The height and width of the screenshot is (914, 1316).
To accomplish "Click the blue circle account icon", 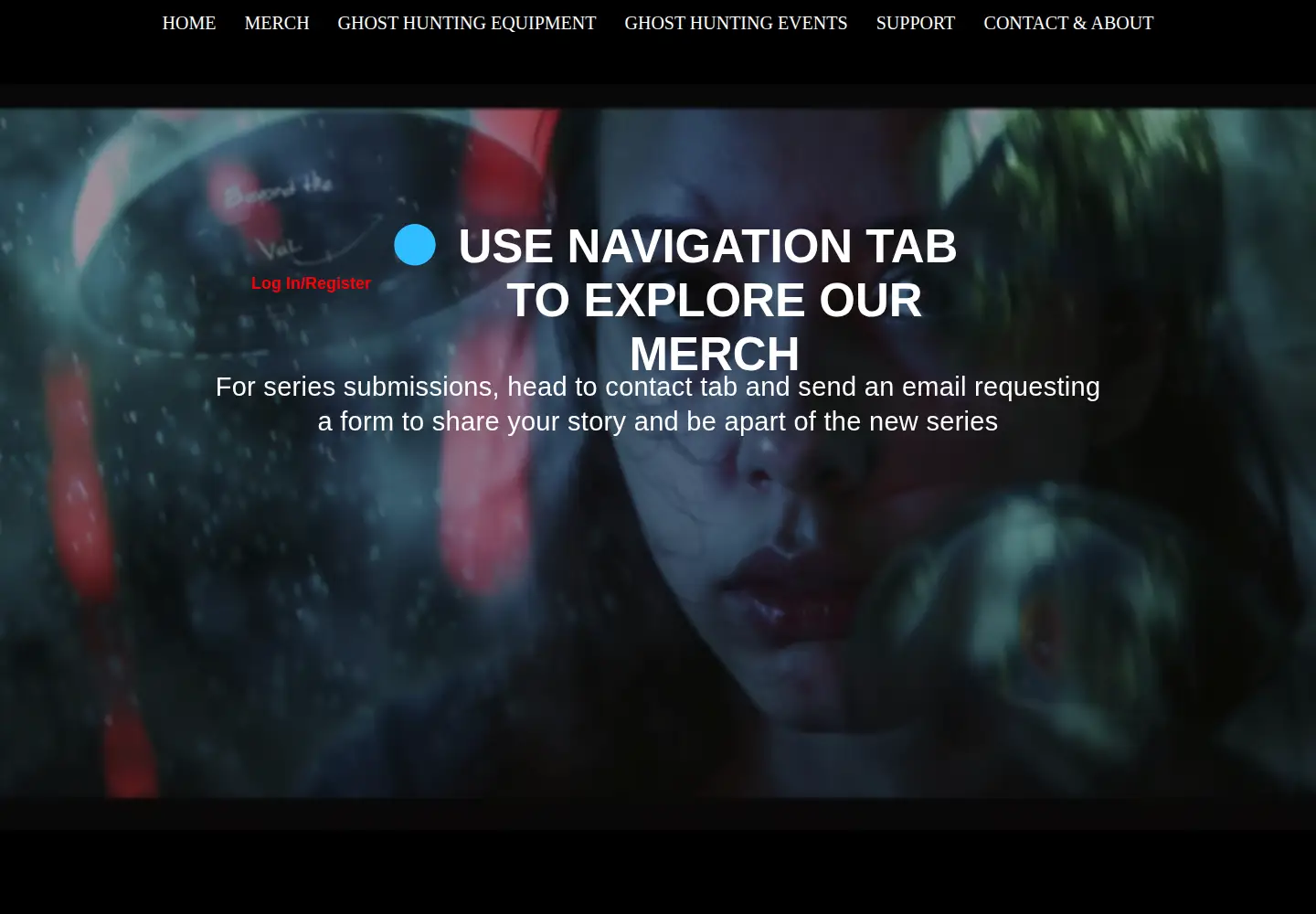I will click(x=415, y=245).
